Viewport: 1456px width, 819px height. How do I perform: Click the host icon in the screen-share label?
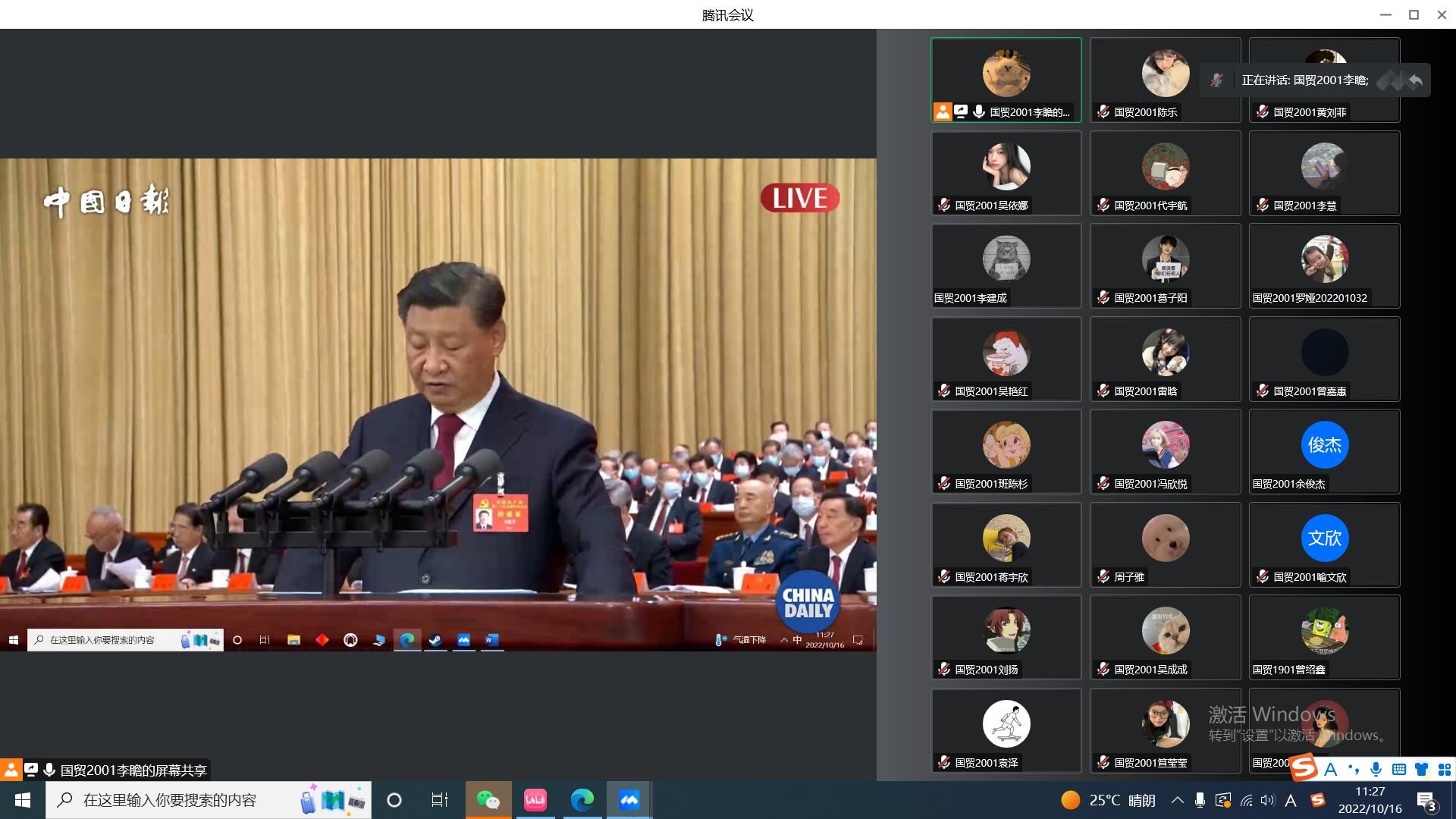[x=11, y=770]
